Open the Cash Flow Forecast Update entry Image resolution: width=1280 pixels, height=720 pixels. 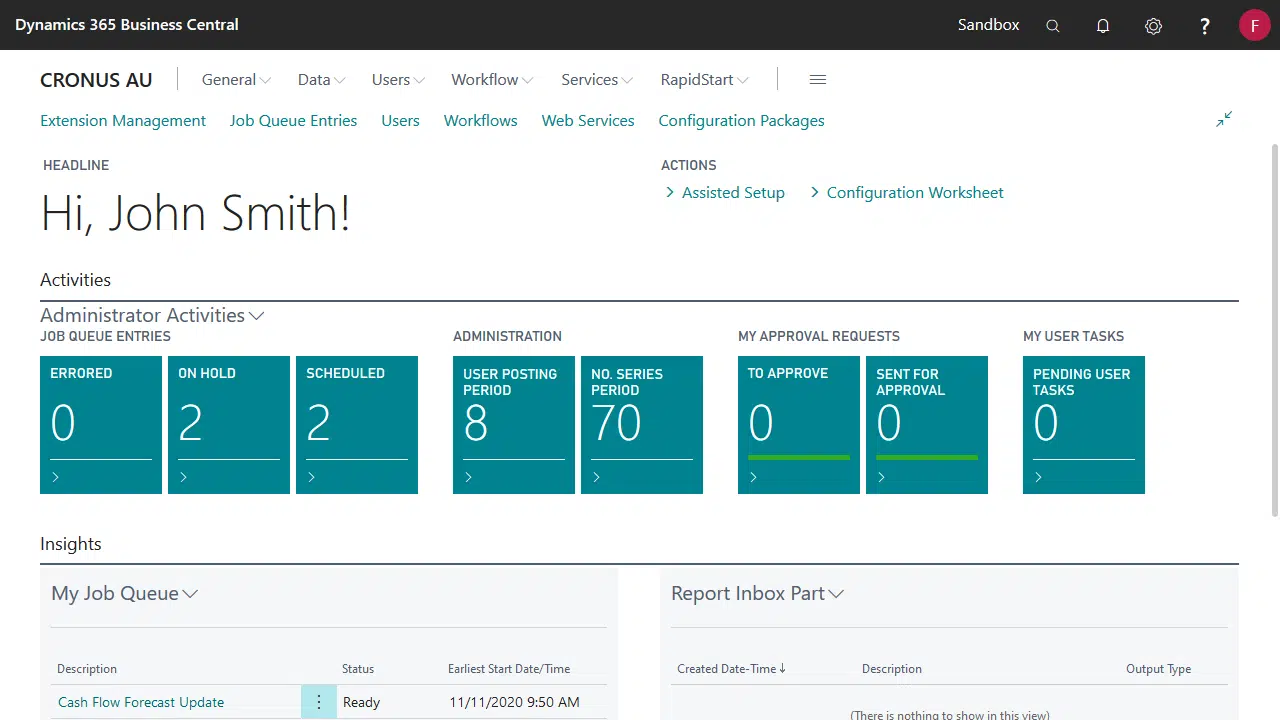click(x=141, y=702)
